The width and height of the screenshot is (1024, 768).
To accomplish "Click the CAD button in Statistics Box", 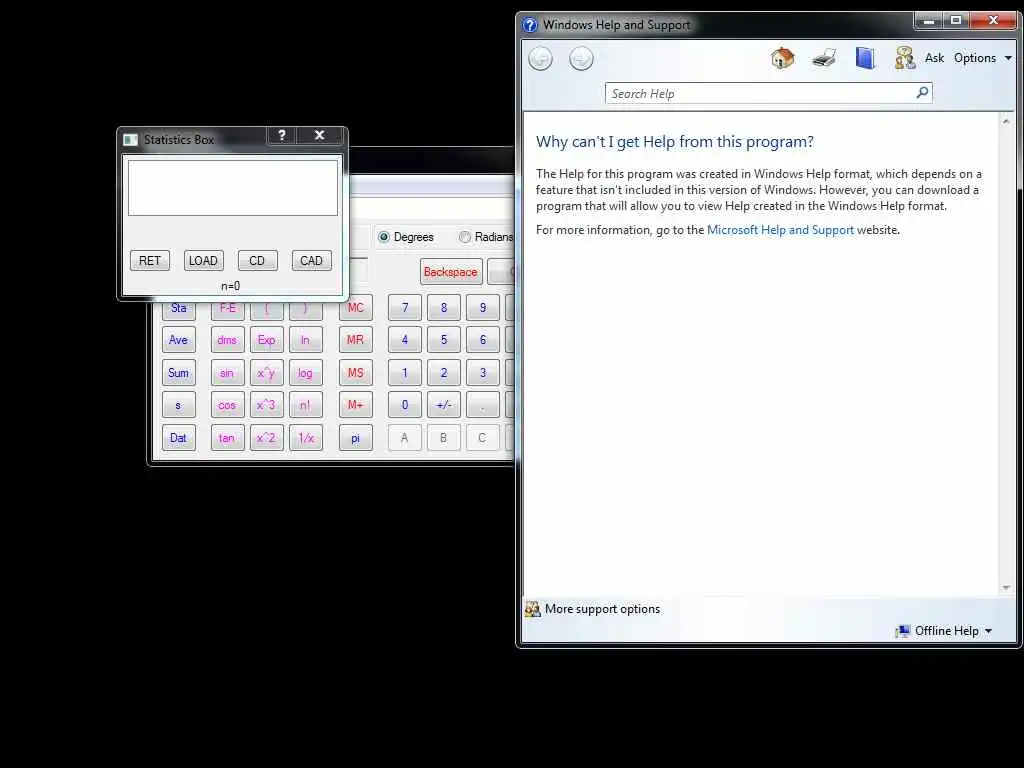I will click(312, 261).
